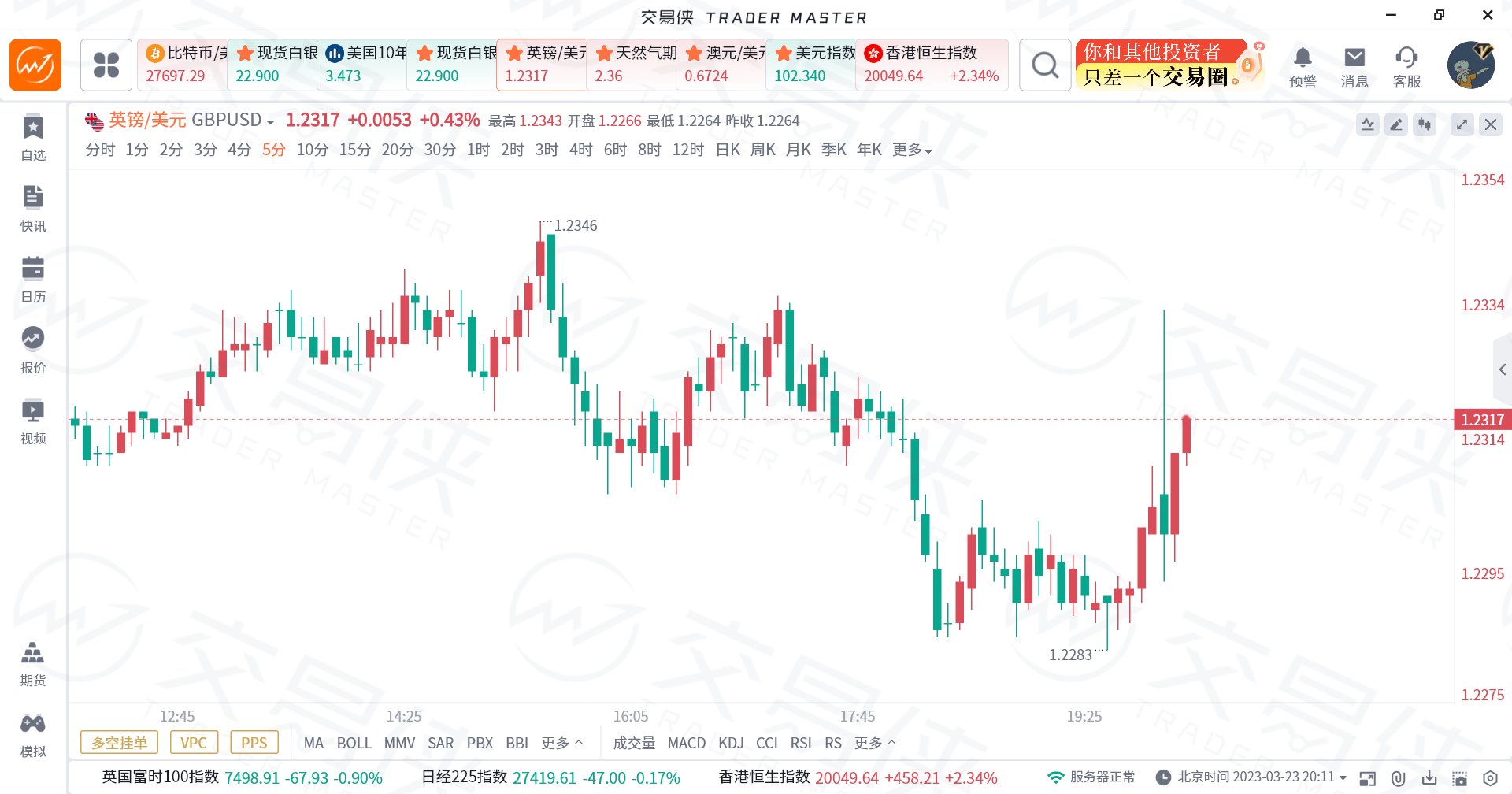Select the 周K timeframe

[763, 150]
